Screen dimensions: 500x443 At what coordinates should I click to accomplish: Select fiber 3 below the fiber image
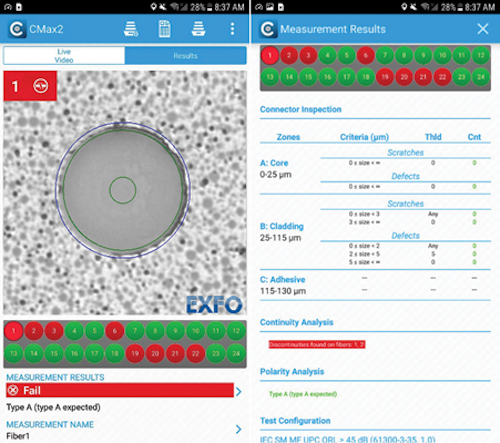tap(54, 331)
